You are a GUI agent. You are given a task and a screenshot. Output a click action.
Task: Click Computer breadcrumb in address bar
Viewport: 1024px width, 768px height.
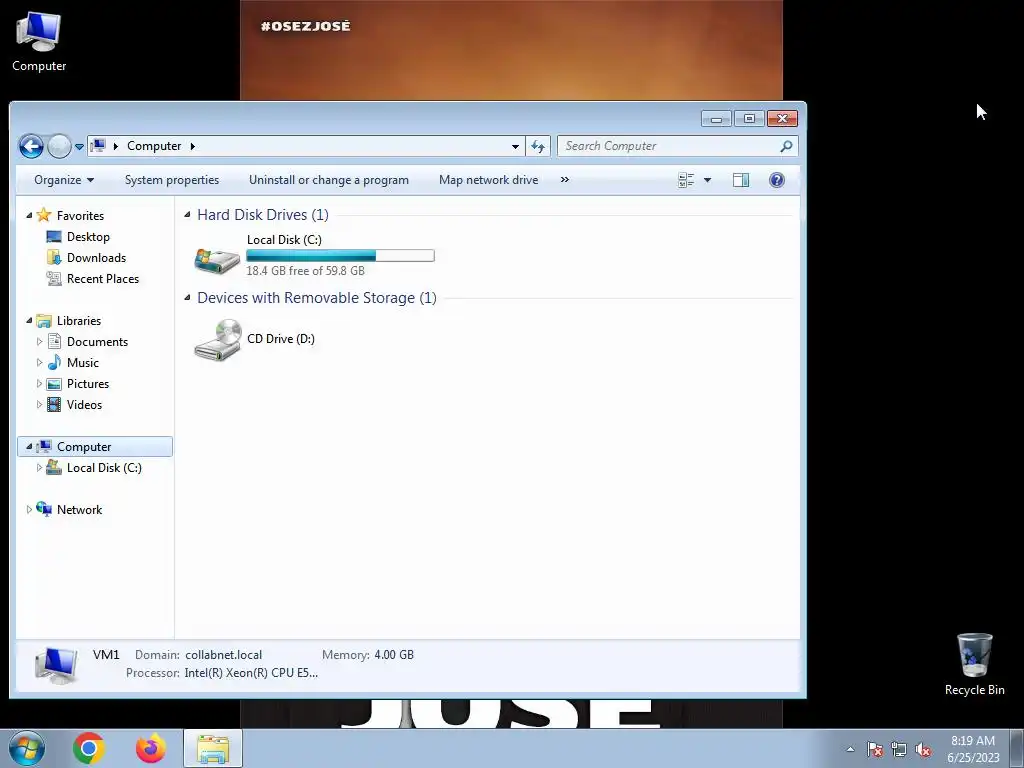154,146
